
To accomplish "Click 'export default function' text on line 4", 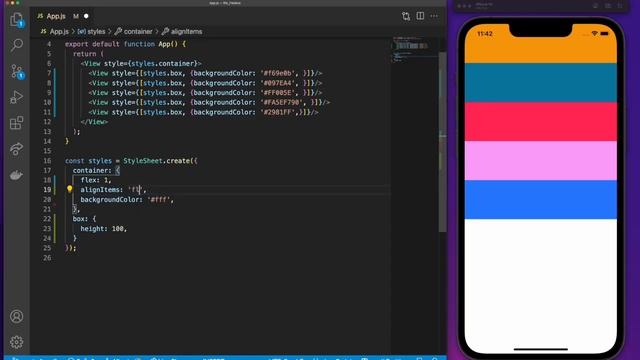I will pos(110,44).
